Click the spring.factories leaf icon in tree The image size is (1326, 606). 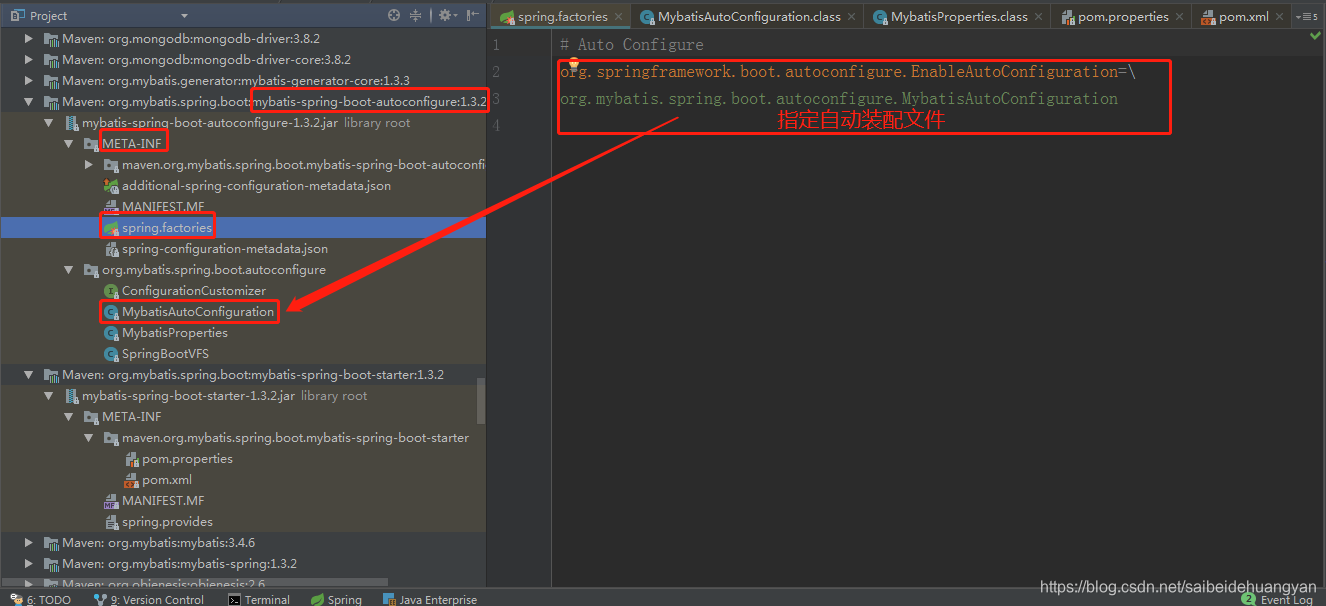point(111,228)
